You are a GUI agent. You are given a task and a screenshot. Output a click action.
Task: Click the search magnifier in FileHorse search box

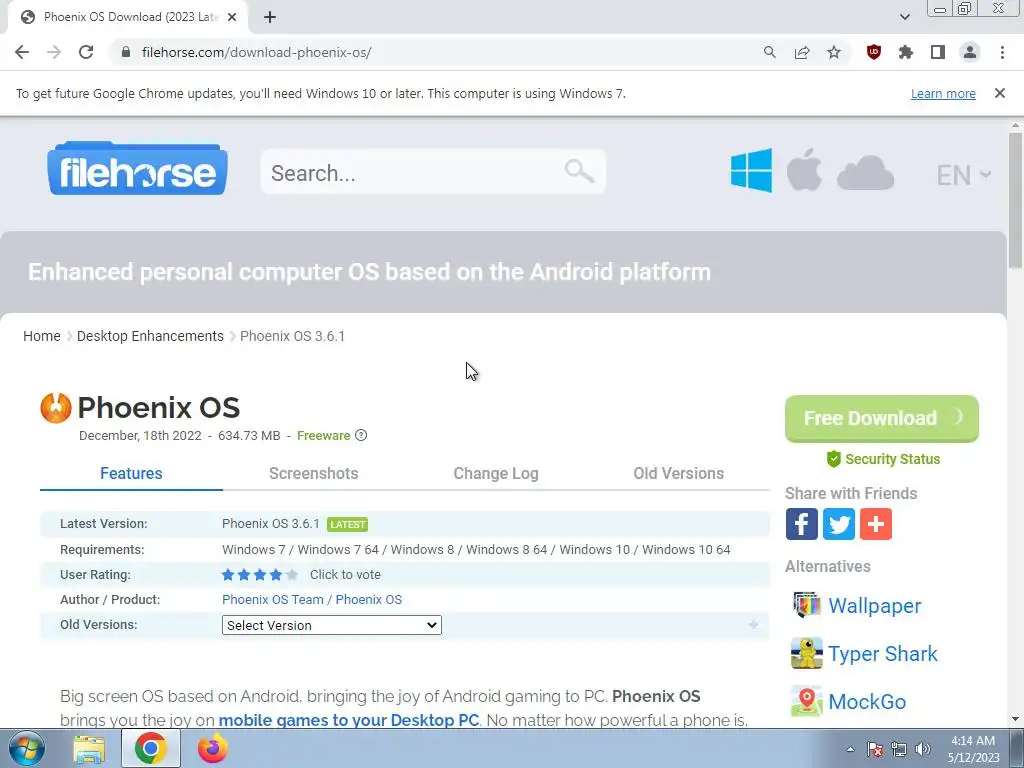coord(579,171)
